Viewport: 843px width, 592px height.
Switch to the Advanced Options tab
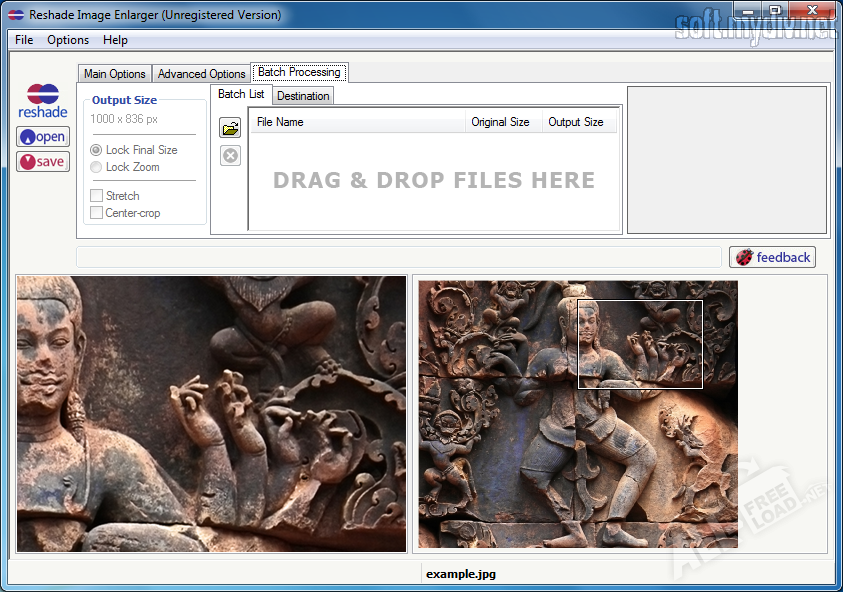click(201, 74)
